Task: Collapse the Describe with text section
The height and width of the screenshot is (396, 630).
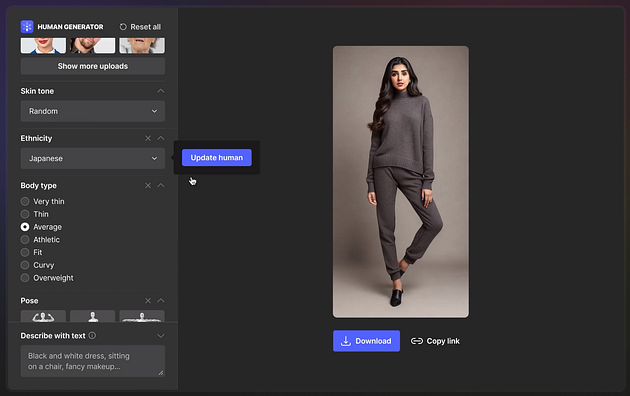Action: click(x=161, y=336)
